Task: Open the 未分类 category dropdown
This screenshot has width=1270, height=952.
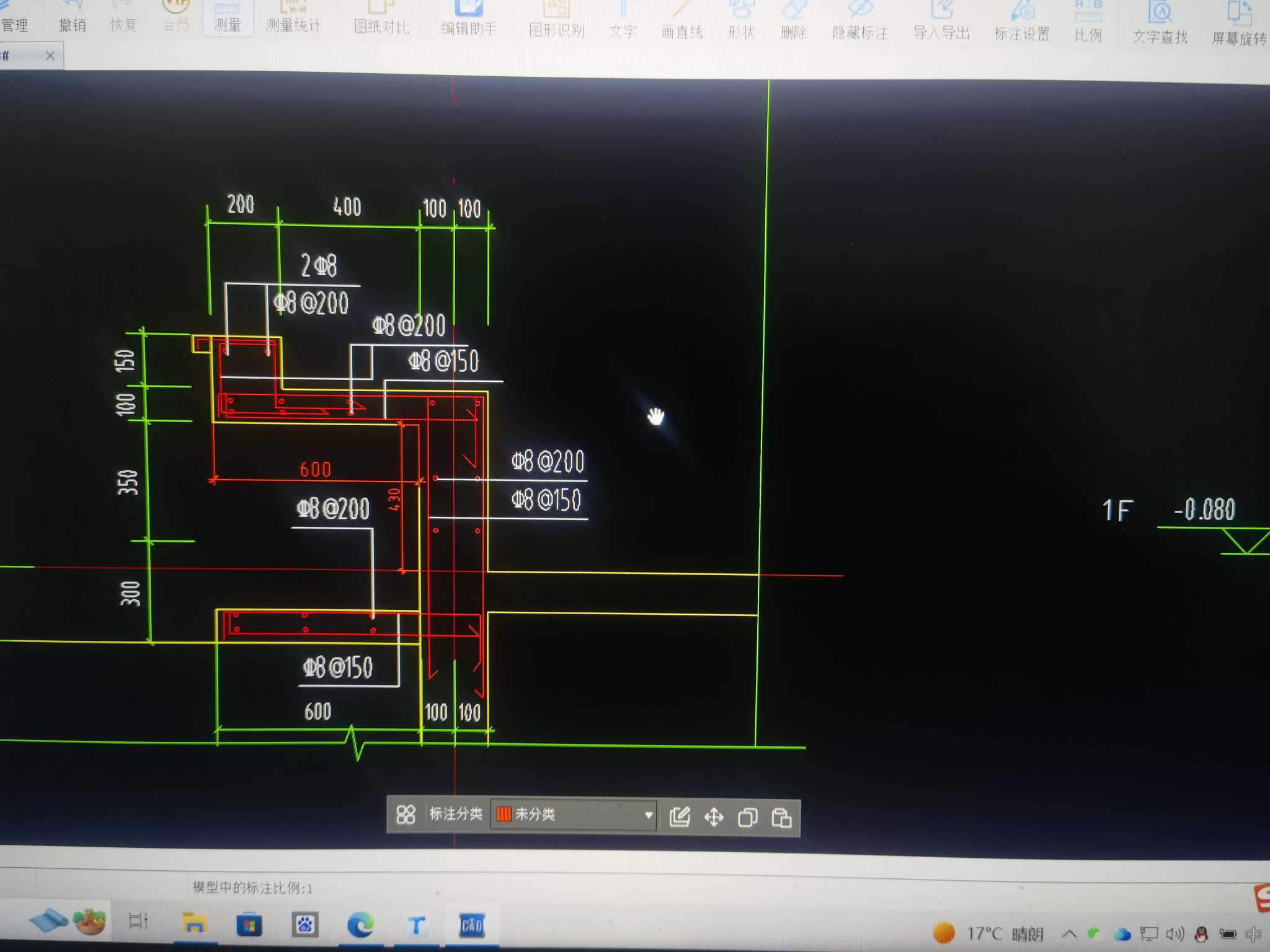Action: coord(574,814)
